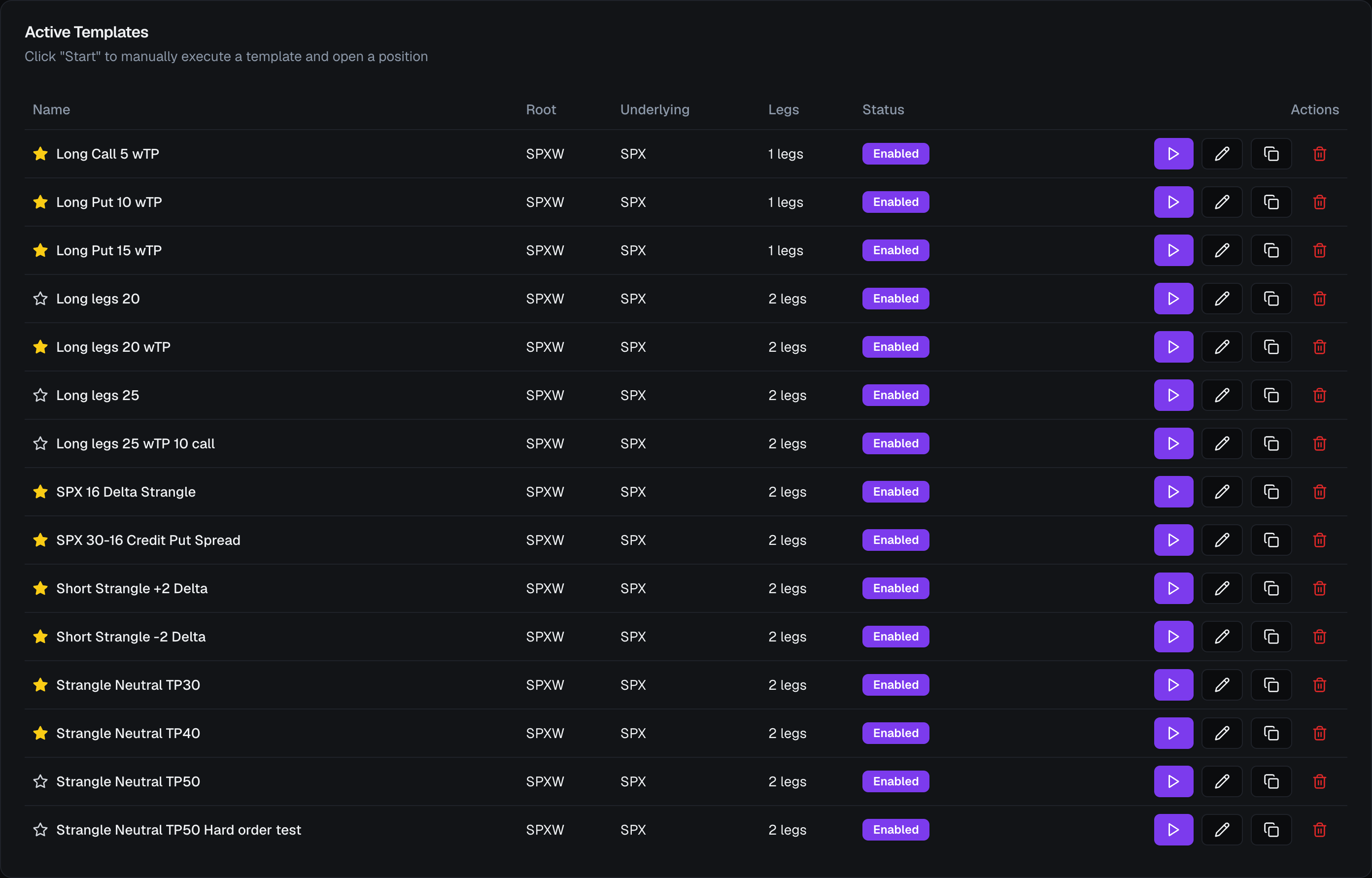The height and width of the screenshot is (878, 1372).
Task: Duplicate the Long Put 15 wTP template
Action: pyautogui.click(x=1270, y=250)
